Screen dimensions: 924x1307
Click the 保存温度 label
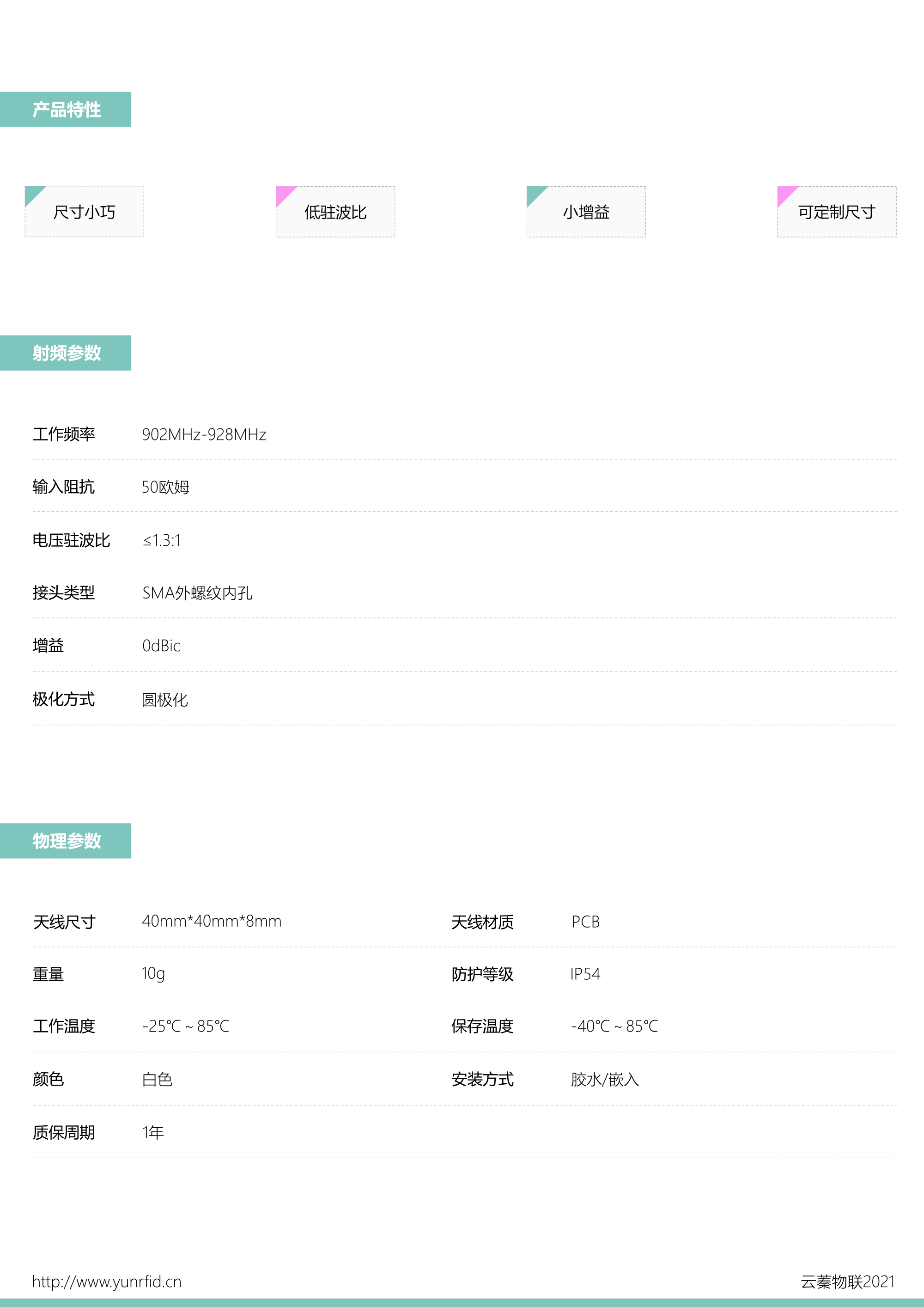(x=482, y=1026)
